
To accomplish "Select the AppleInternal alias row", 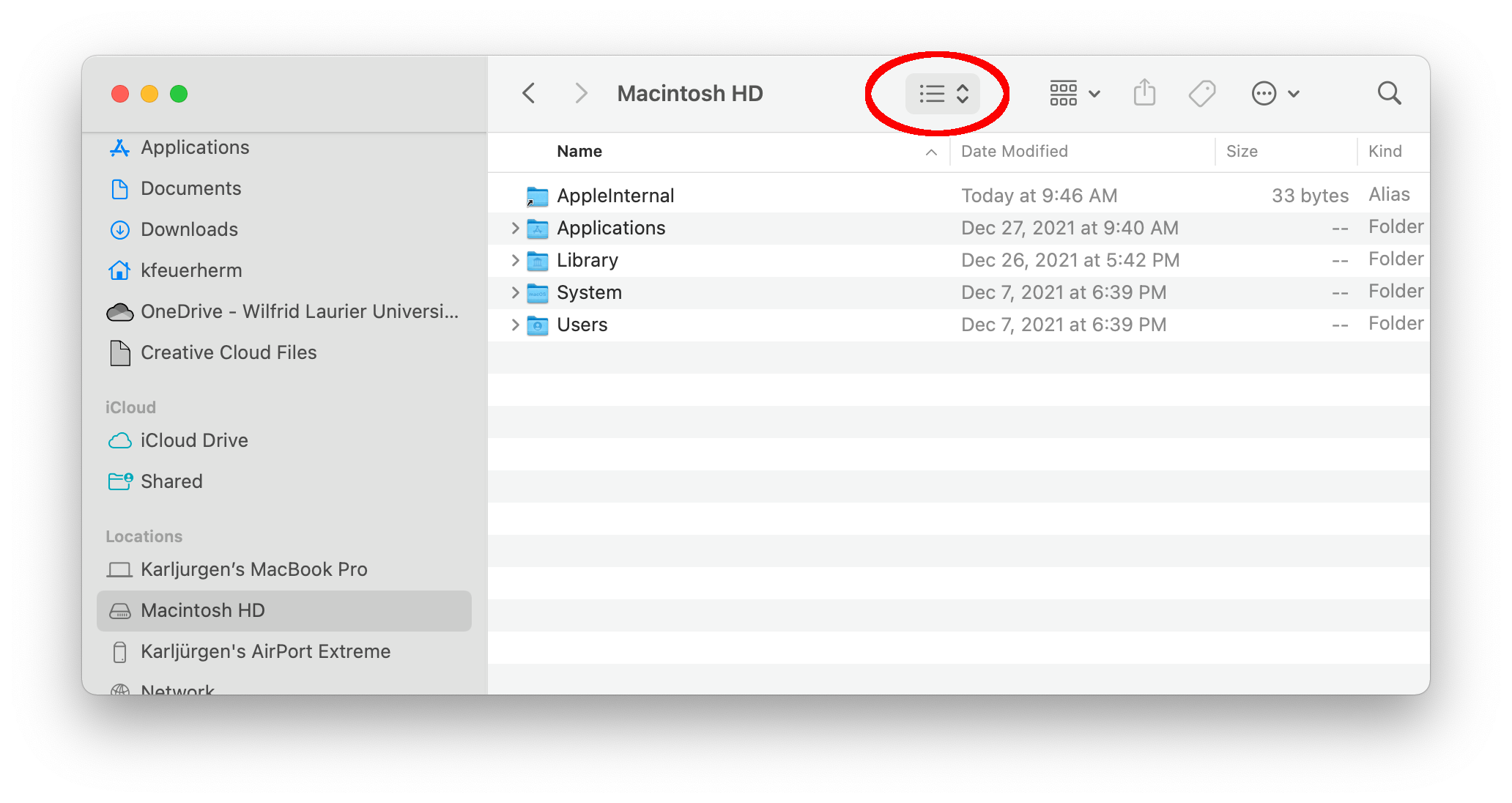I will click(x=615, y=196).
